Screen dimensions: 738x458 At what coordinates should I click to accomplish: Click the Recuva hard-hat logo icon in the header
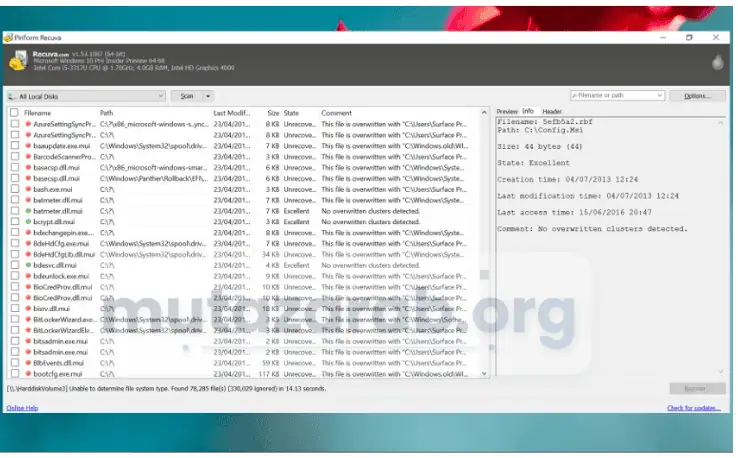[x=18, y=61]
